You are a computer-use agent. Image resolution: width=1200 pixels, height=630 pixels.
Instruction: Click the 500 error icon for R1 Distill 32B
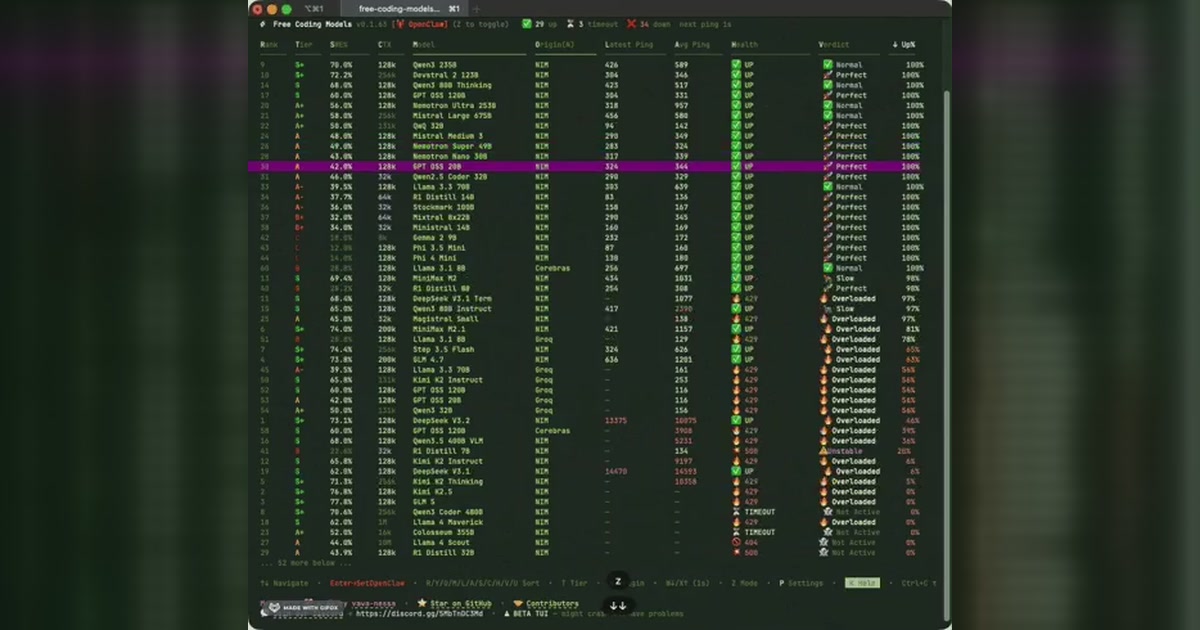click(736, 553)
